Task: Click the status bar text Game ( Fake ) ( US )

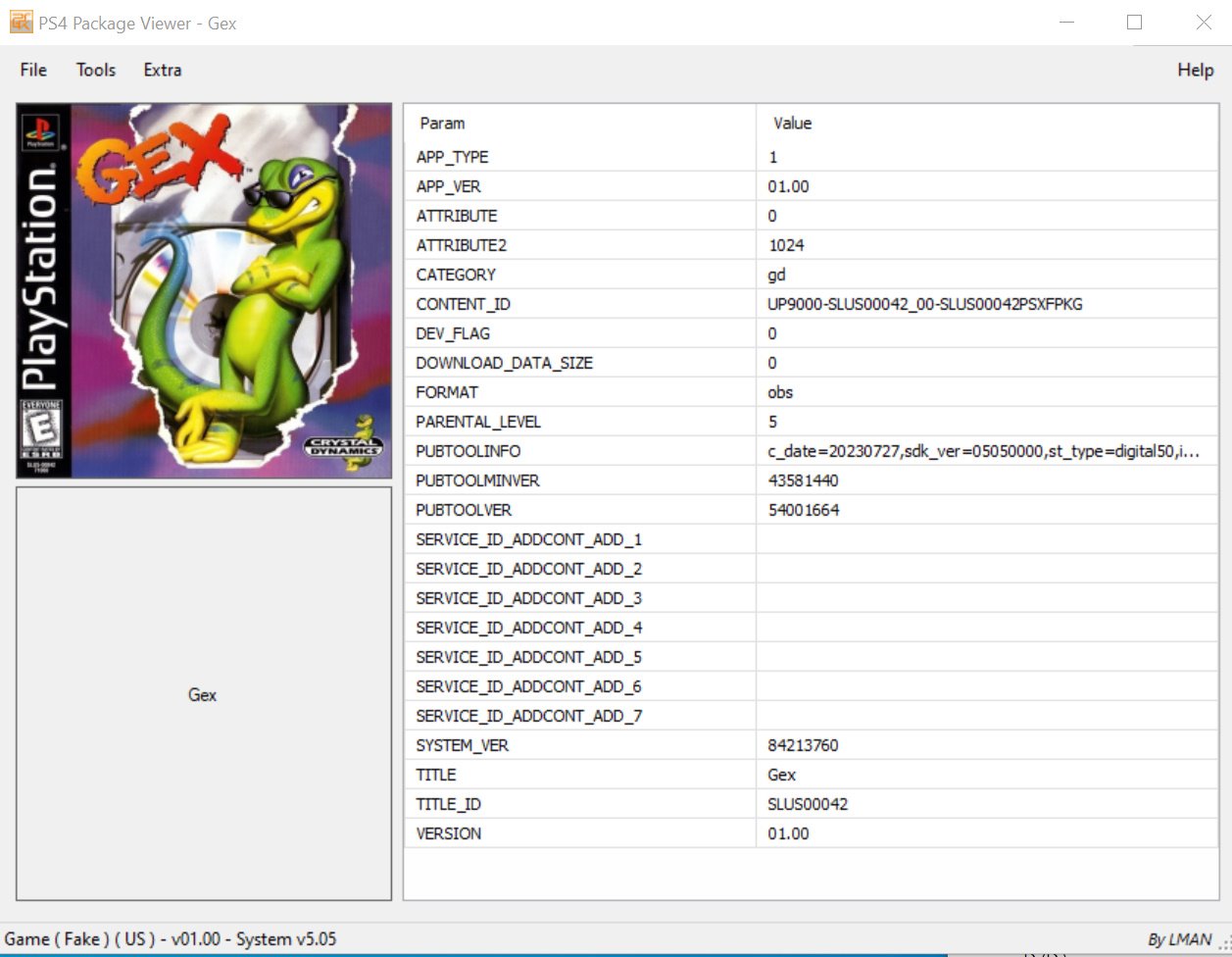Action: point(80,939)
